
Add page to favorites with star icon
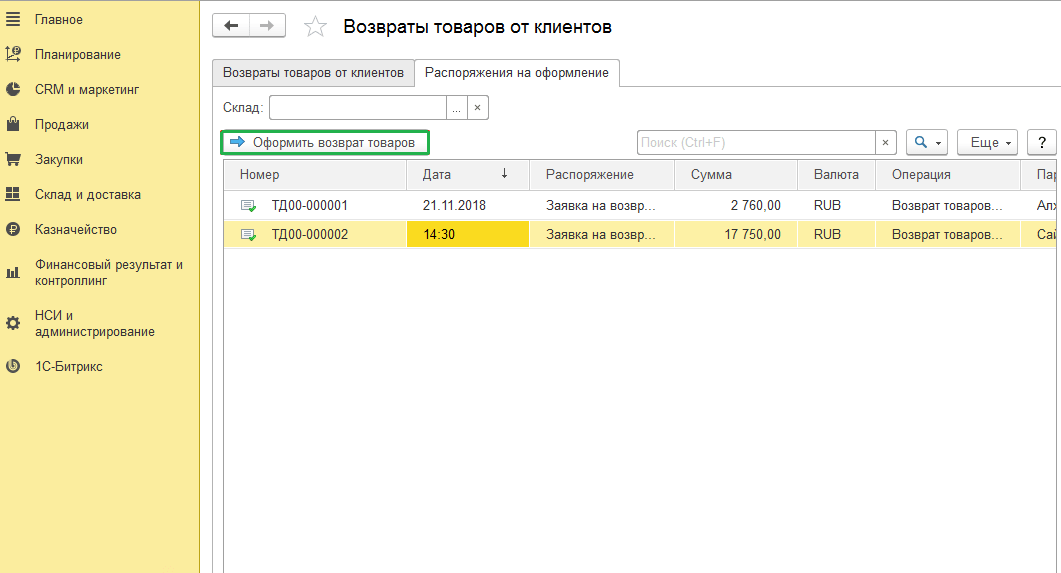315,27
